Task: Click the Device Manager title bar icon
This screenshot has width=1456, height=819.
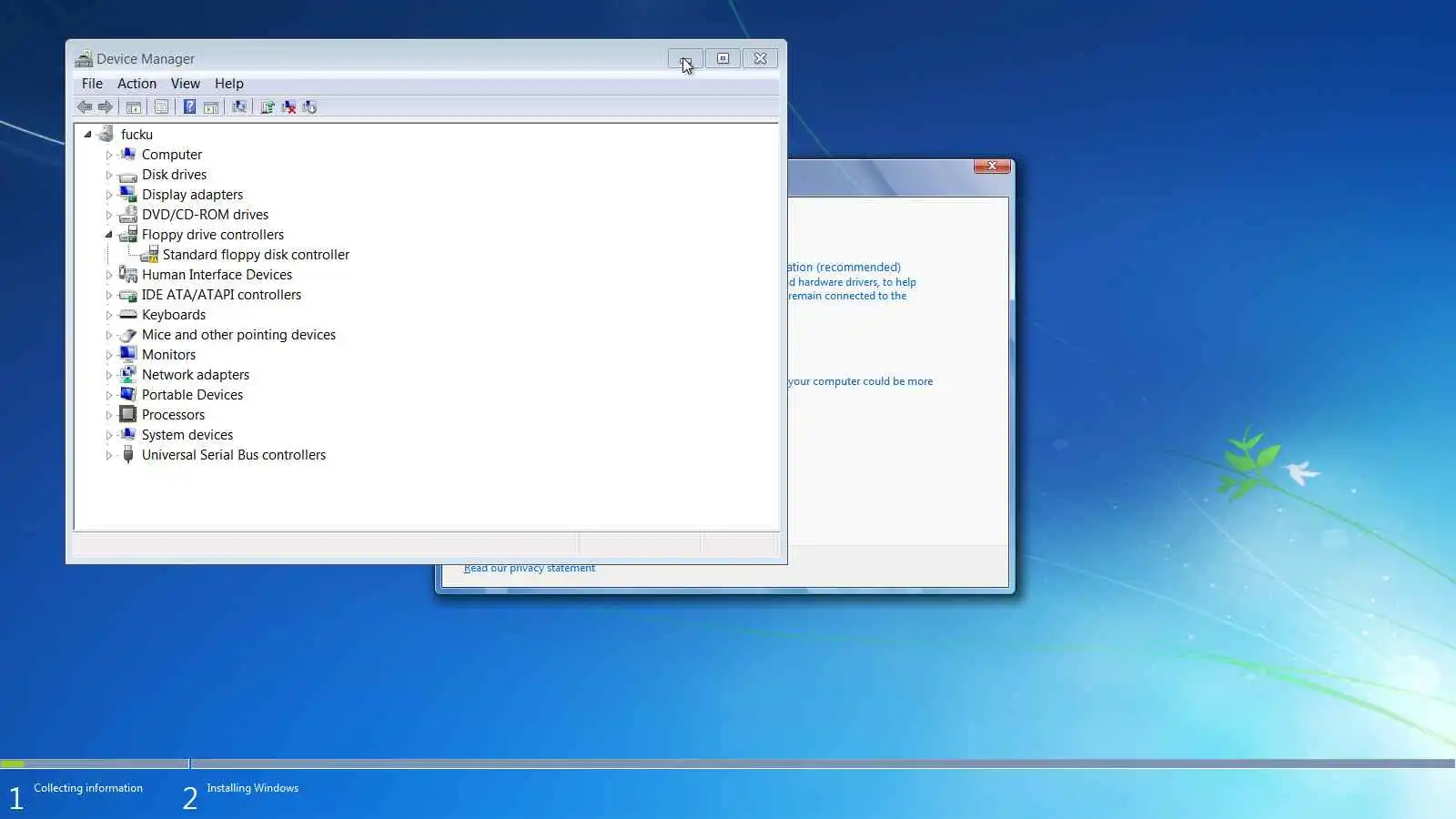Action: pos(84,59)
